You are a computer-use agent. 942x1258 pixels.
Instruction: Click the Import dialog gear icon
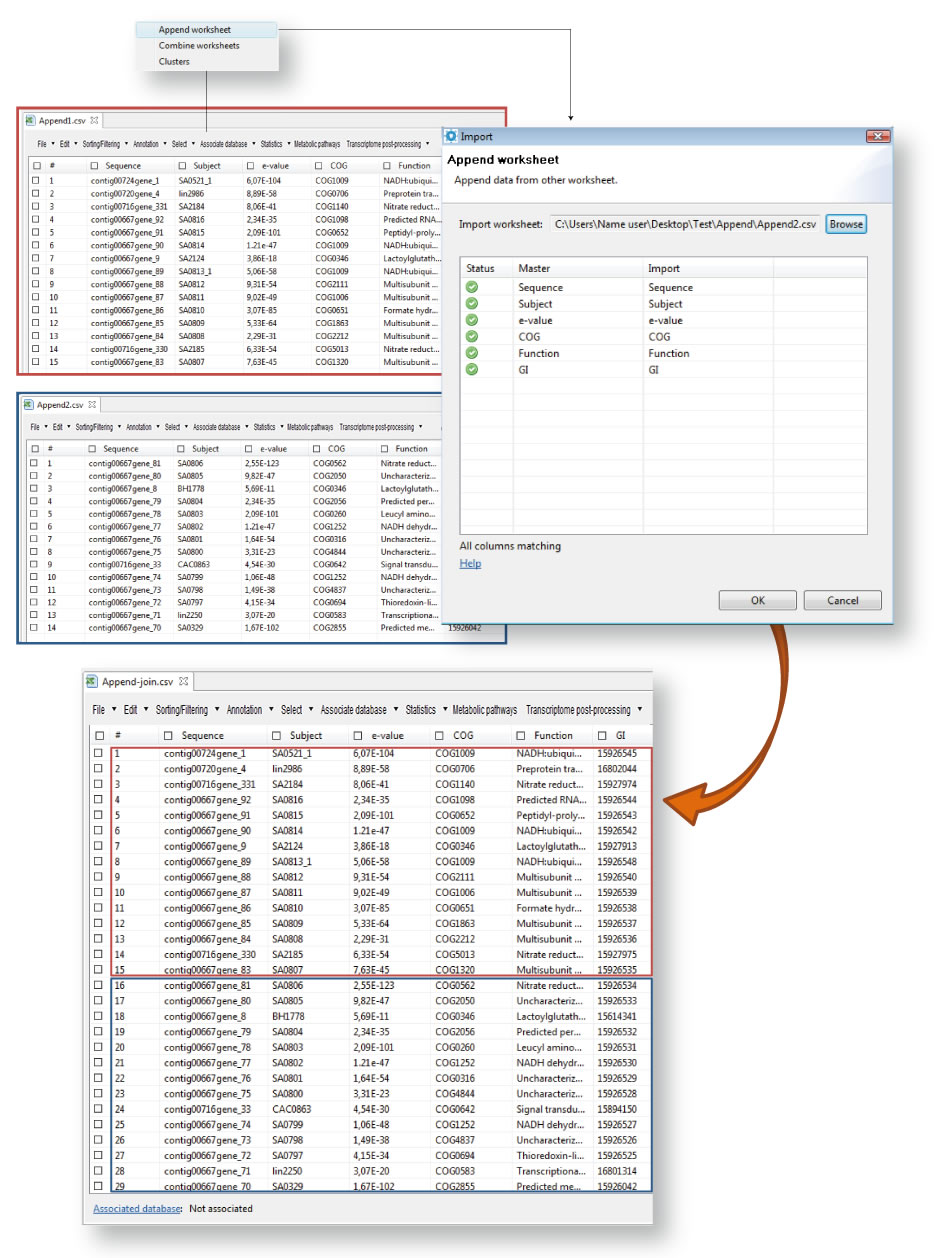451,137
